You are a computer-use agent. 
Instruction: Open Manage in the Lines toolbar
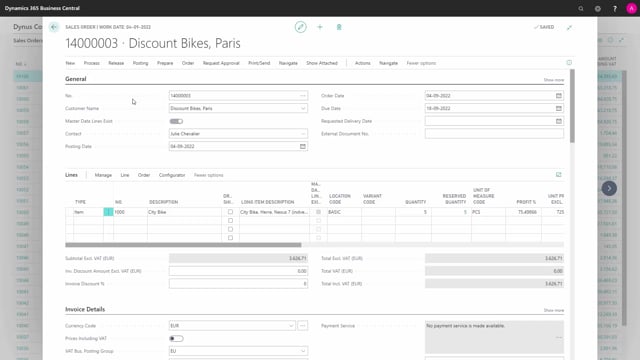tap(103, 175)
